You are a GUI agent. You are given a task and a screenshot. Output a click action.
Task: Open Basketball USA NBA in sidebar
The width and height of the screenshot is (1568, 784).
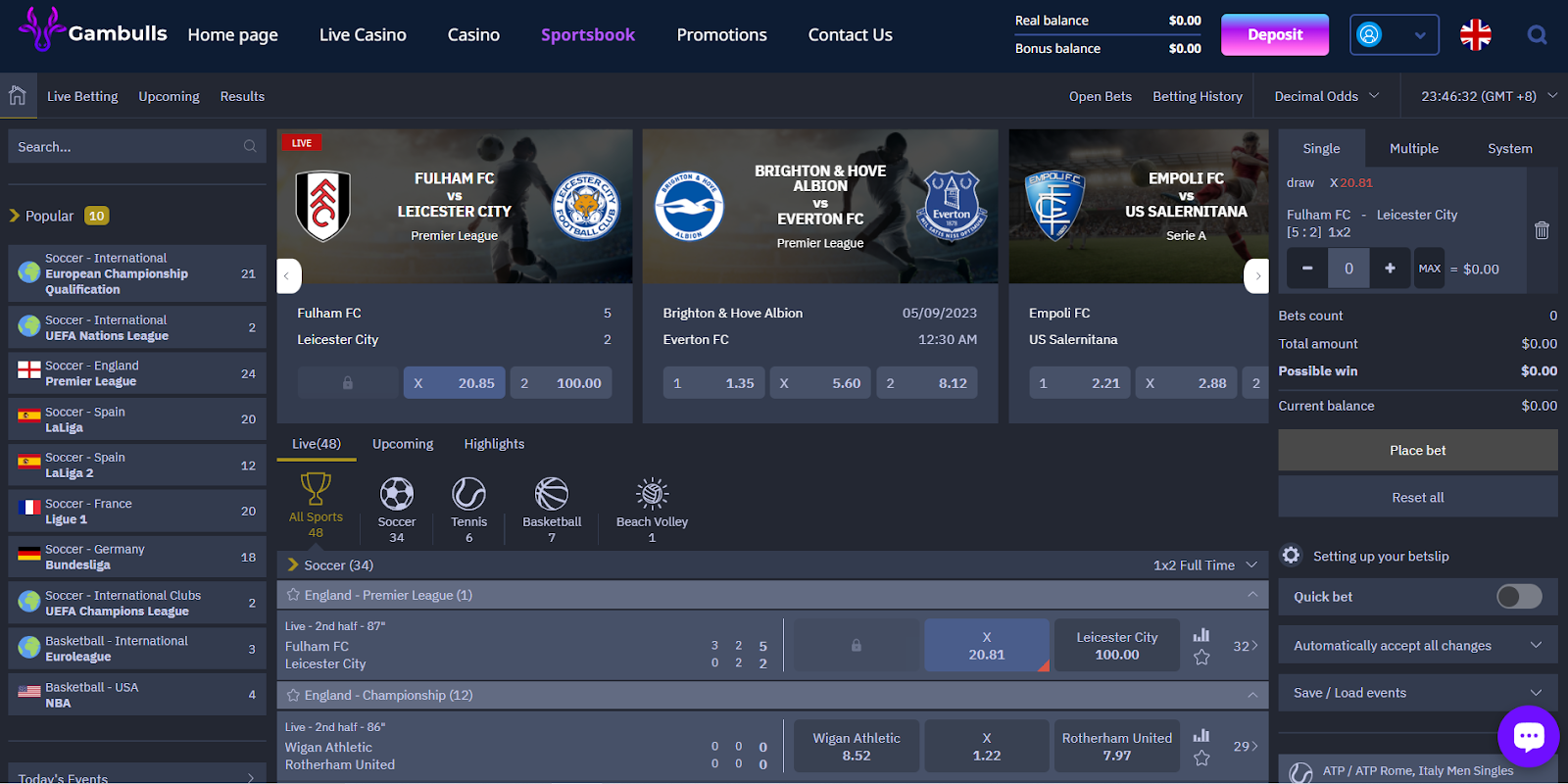(137, 695)
